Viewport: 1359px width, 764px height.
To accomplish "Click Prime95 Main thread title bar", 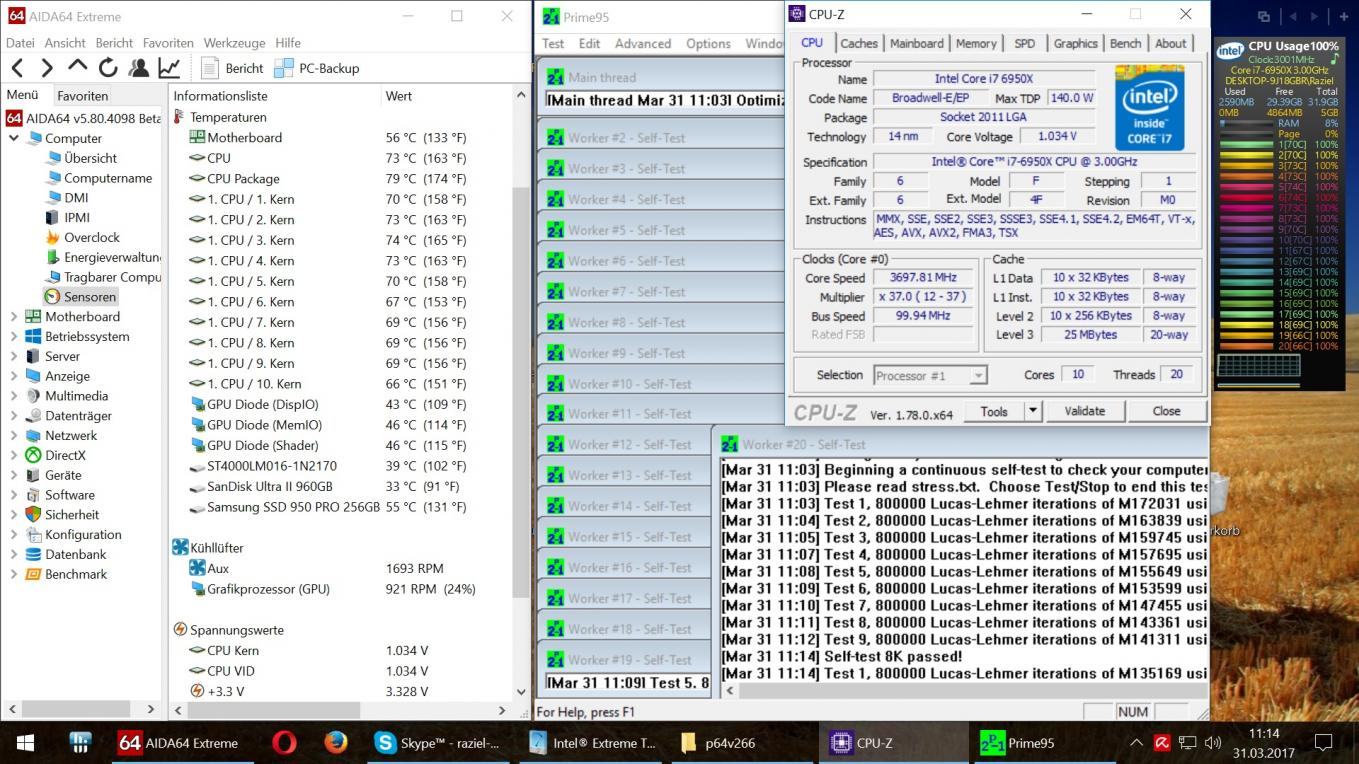I will coord(662,77).
